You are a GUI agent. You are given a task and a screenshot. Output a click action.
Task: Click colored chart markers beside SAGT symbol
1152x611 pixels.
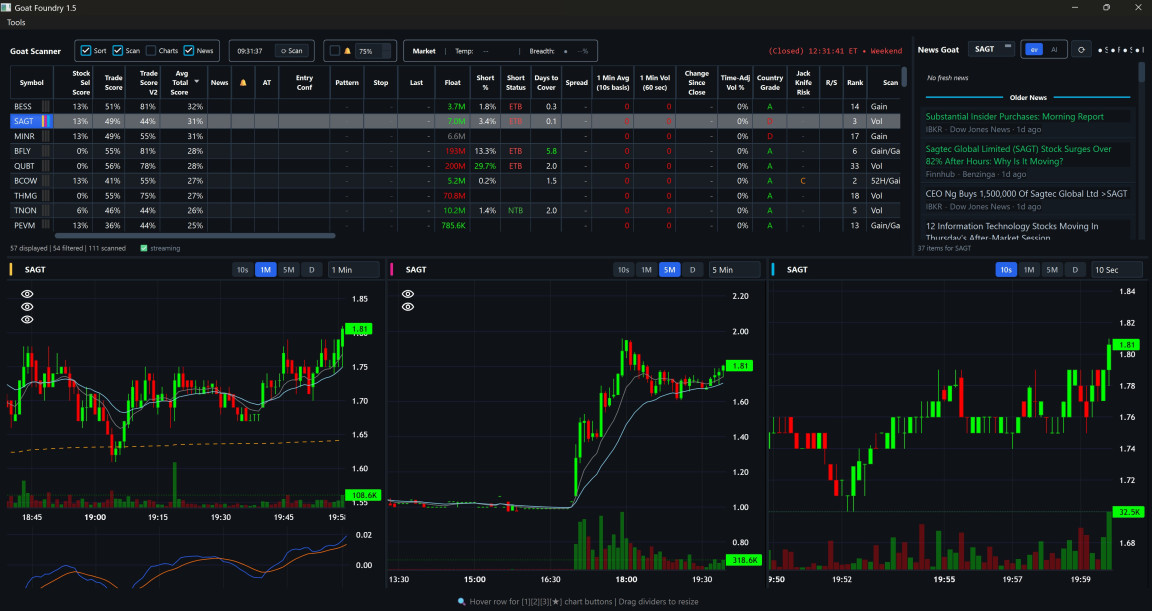point(46,121)
